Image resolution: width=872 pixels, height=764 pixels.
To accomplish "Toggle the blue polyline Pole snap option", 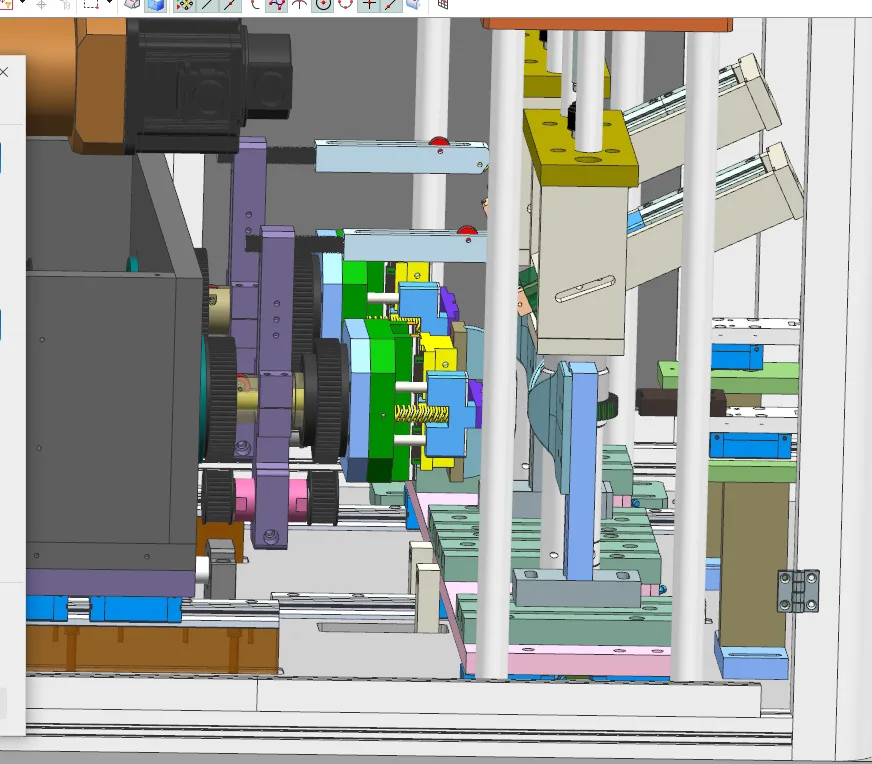I will click(x=276, y=5).
